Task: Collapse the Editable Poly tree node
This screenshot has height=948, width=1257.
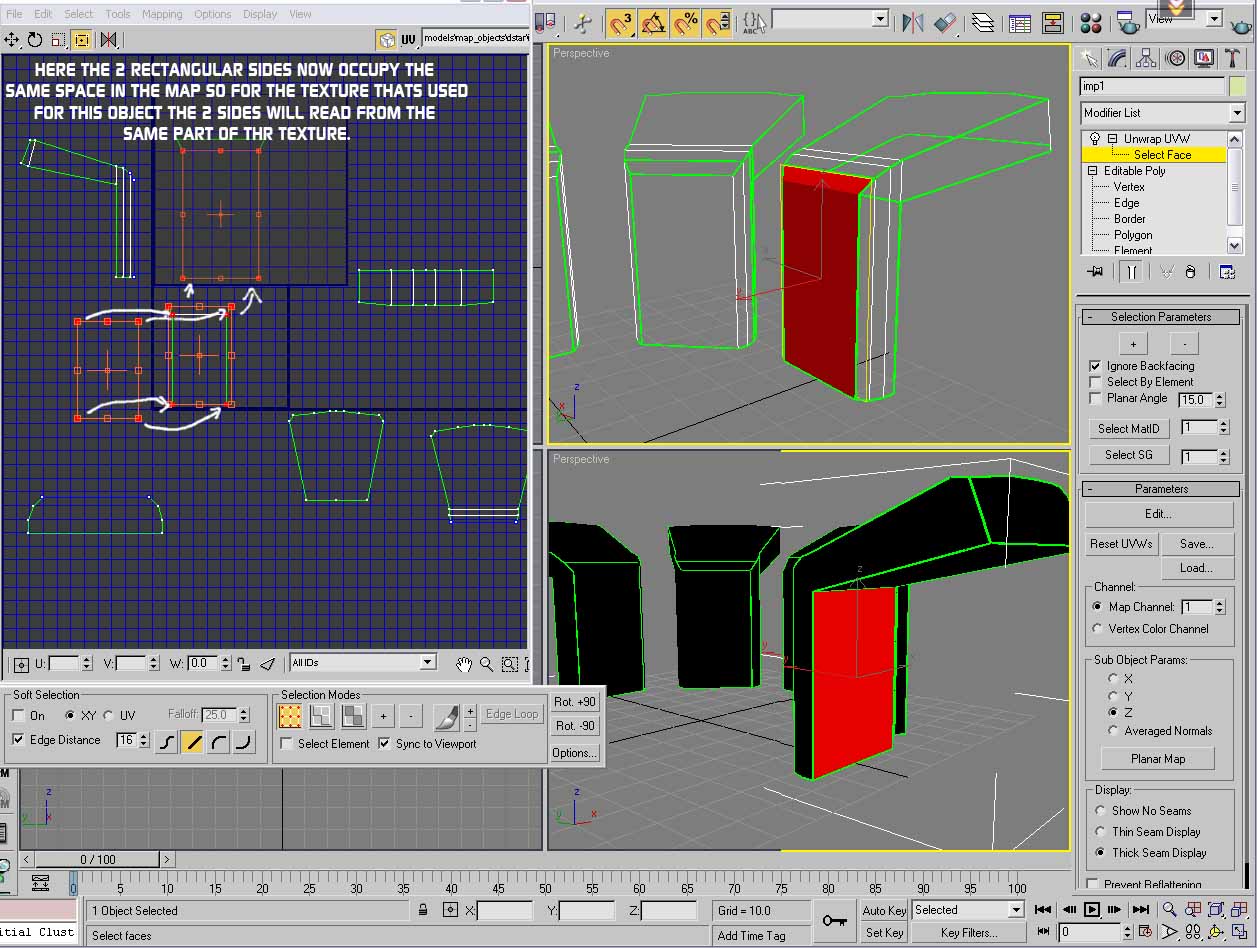Action: point(1092,171)
